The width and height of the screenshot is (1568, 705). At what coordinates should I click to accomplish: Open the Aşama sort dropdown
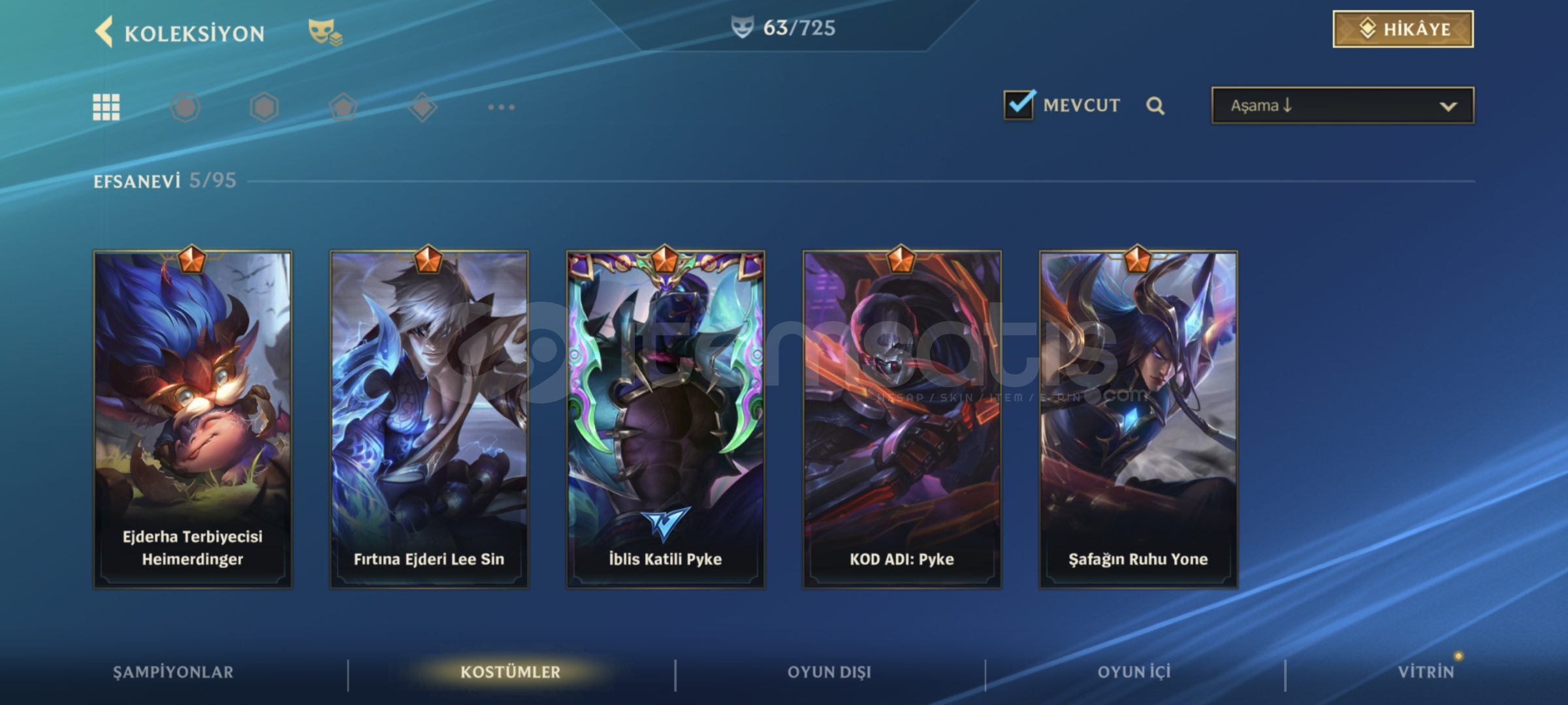click(x=1343, y=105)
